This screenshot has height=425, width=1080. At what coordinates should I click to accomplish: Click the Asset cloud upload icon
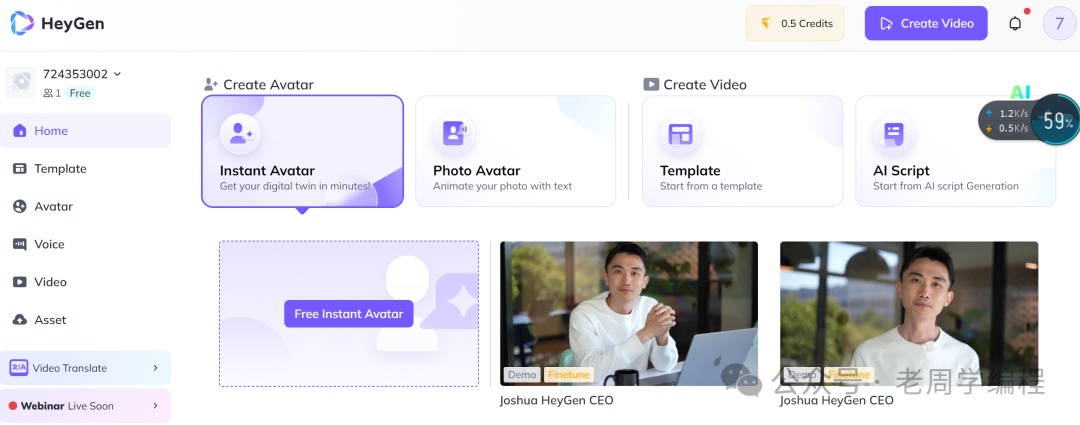(20, 320)
